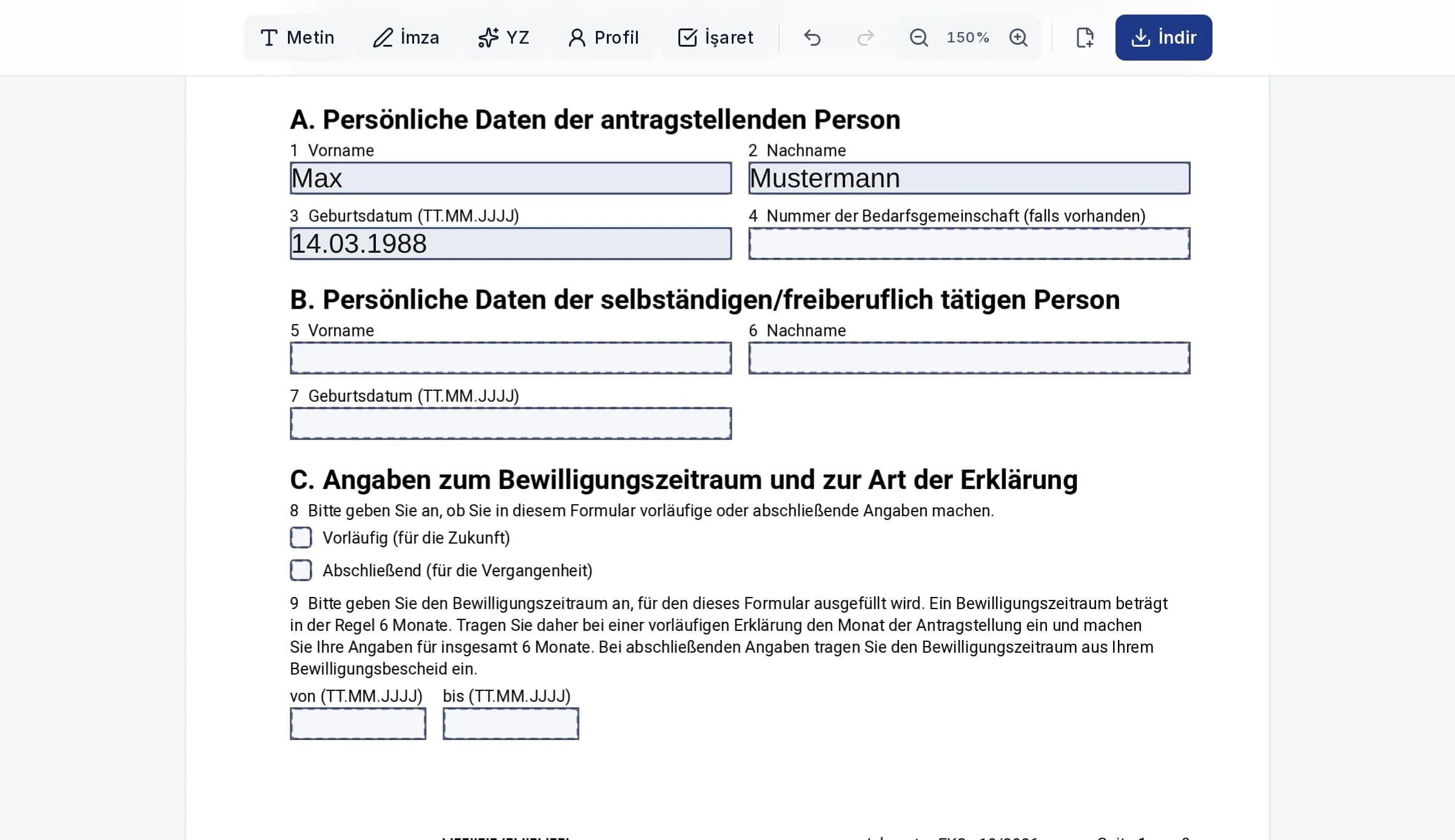Click the Vorname field containing Max
The image size is (1455, 840).
point(510,178)
